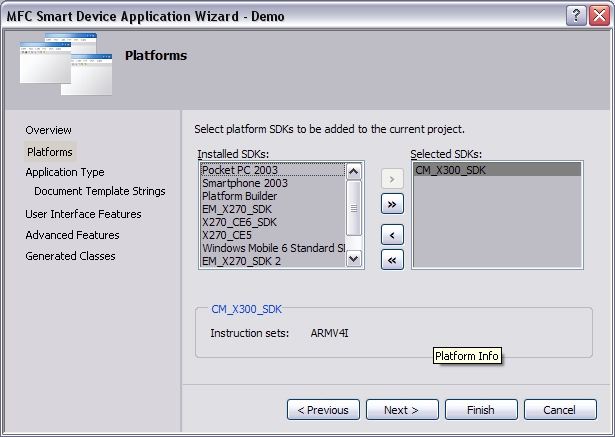
Task: Click the Instruction sets label
Action: (249, 333)
